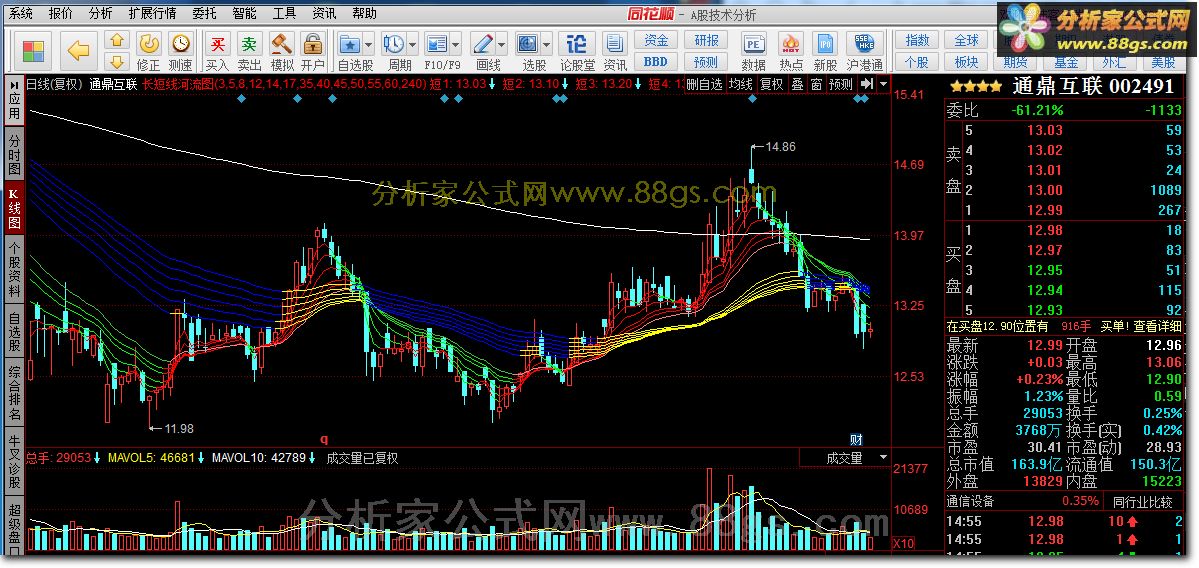Go back with the yellow left arrow

point(78,51)
